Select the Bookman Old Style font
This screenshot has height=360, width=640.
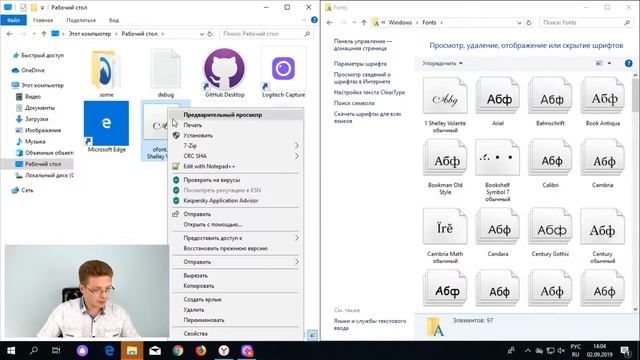(445, 158)
